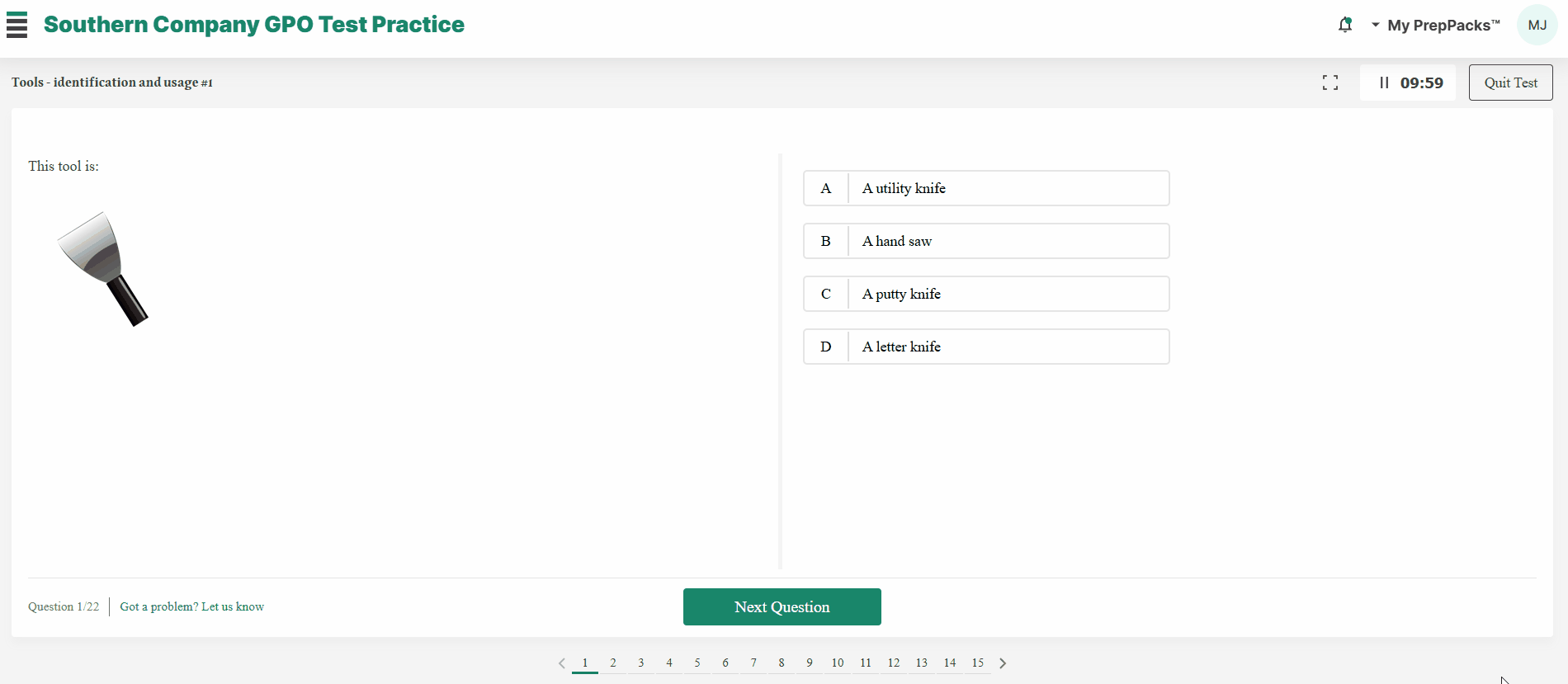
Task: Go to previous question page arrow
Action: click(562, 663)
